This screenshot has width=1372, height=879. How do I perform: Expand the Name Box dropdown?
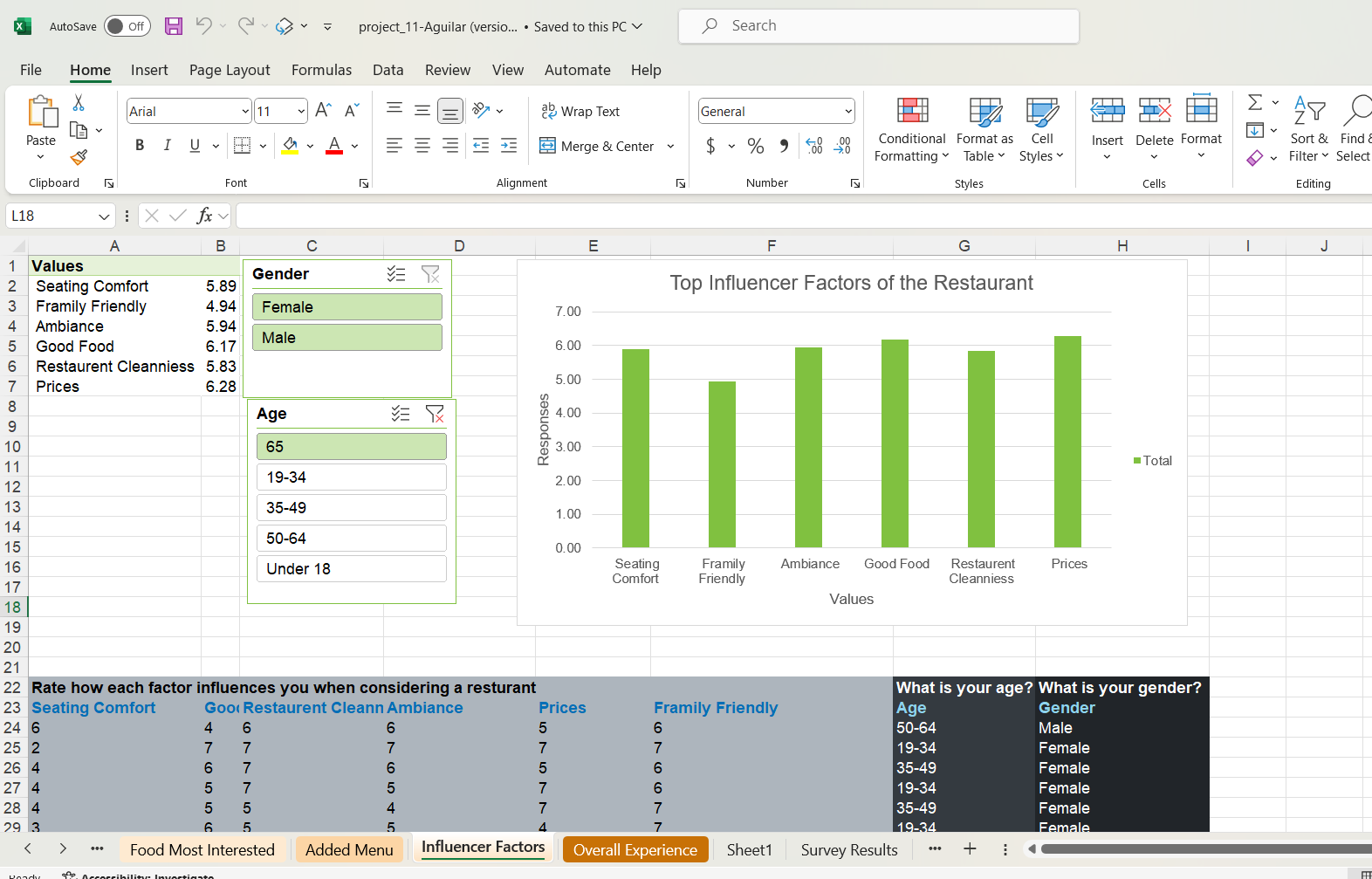point(104,216)
